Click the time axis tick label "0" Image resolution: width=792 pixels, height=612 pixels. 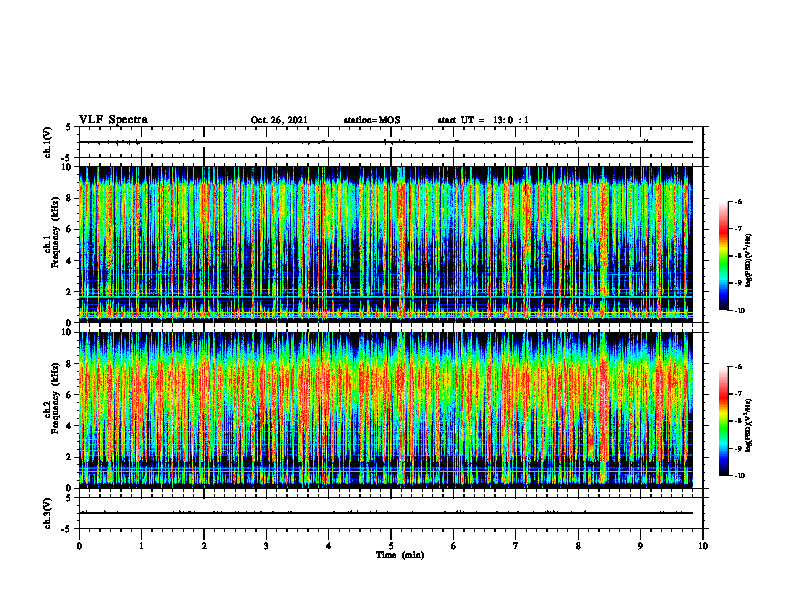click(x=79, y=546)
